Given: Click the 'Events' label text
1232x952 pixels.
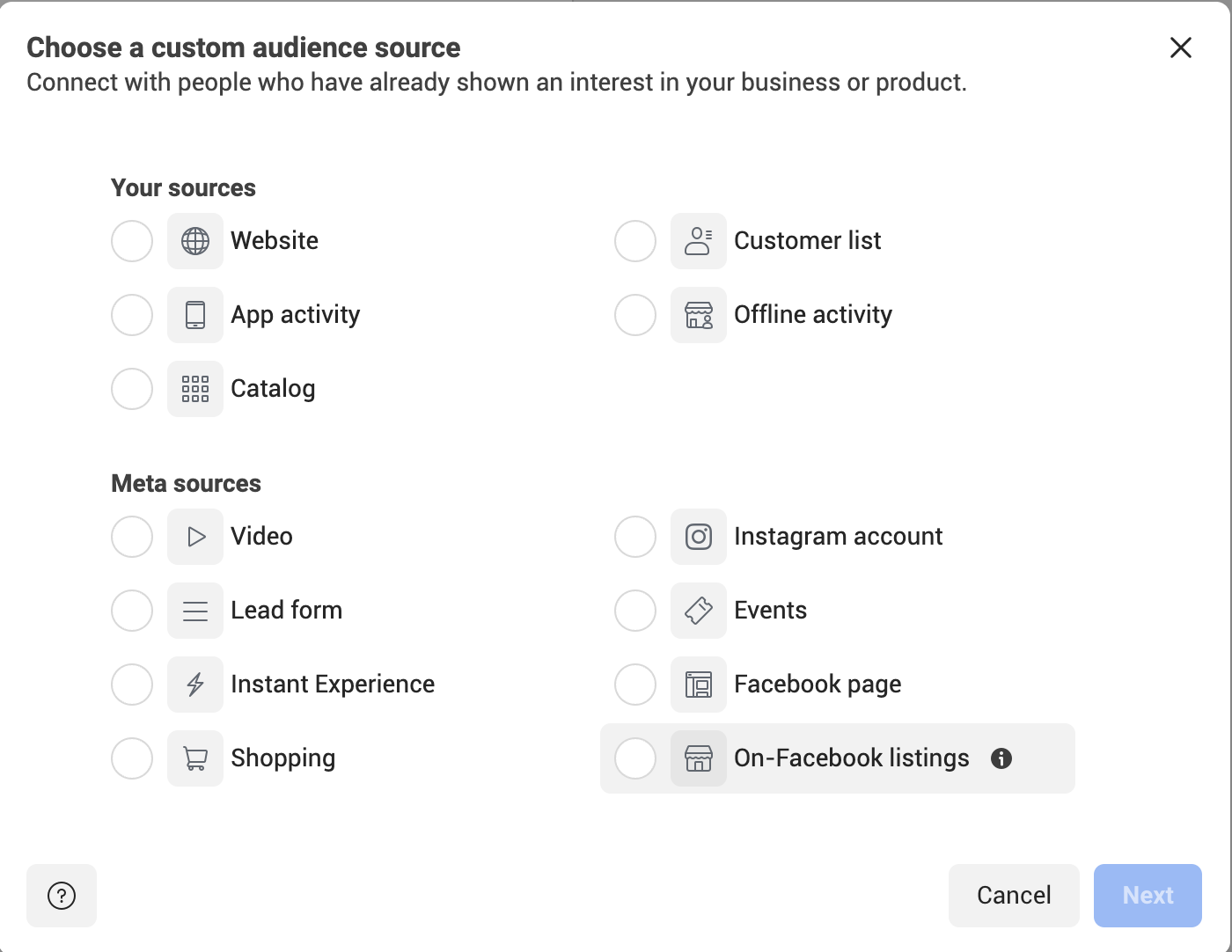Looking at the screenshot, I should coord(771,611).
